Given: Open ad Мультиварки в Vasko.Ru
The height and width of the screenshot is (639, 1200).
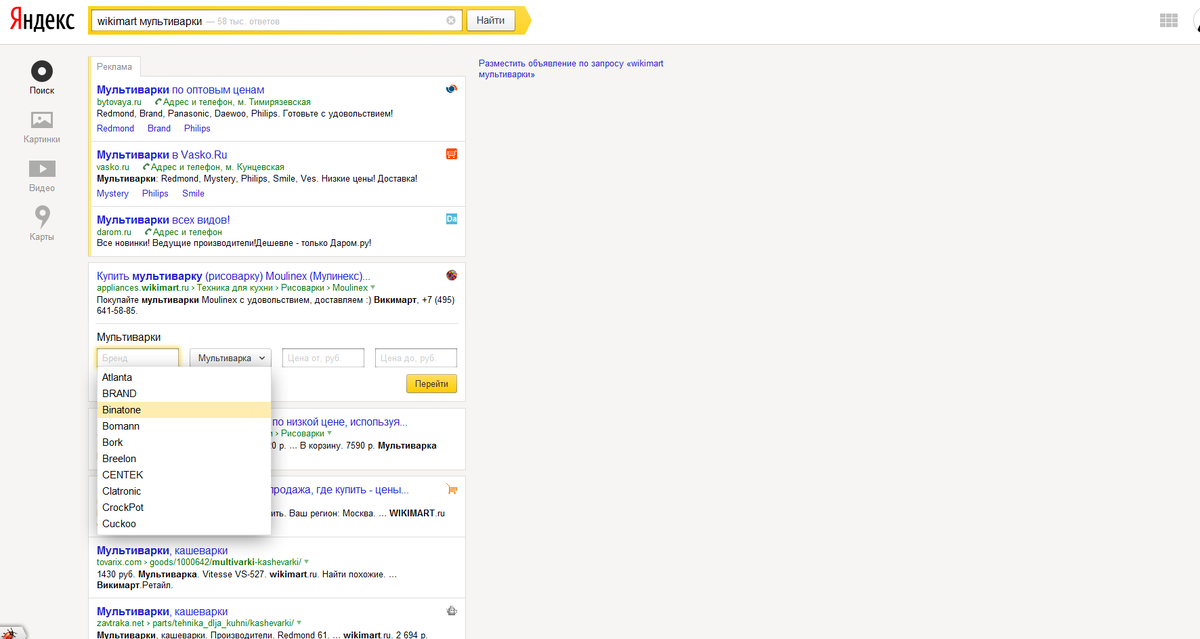Looking at the screenshot, I should tap(162, 155).
